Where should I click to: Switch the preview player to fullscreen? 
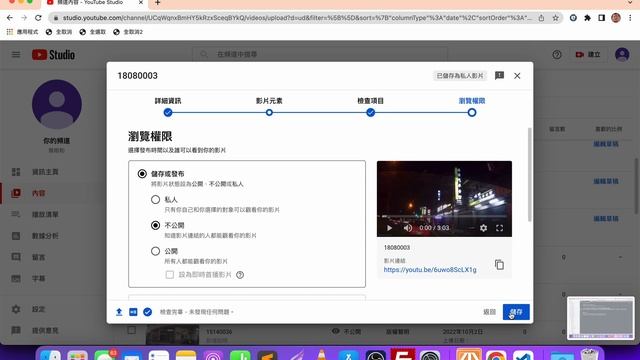[x=499, y=228]
